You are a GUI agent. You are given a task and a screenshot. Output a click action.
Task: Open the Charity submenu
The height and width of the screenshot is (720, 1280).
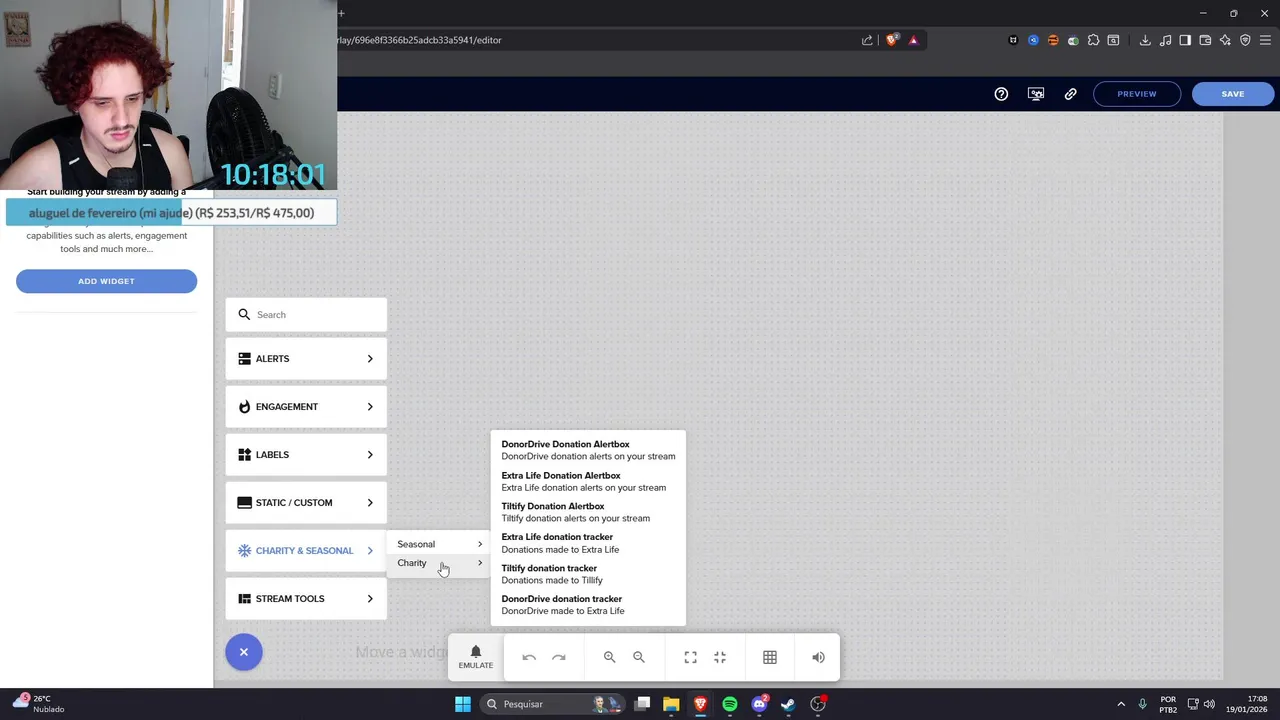(439, 563)
